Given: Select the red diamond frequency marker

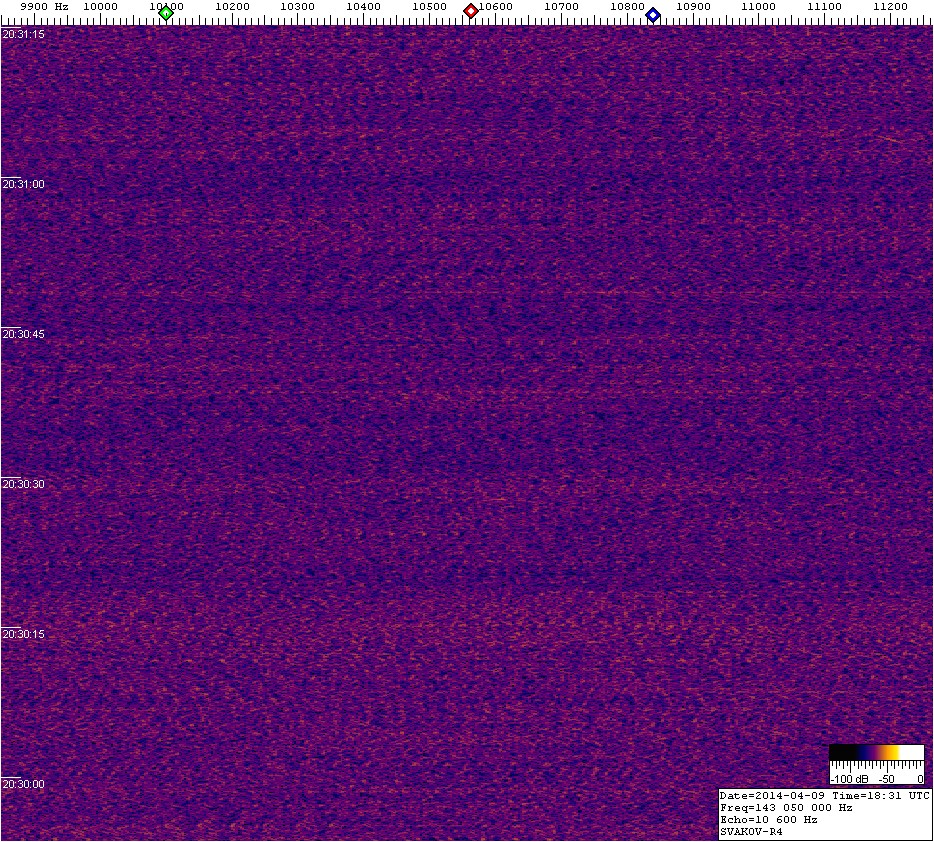Looking at the screenshot, I should pyautogui.click(x=471, y=11).
